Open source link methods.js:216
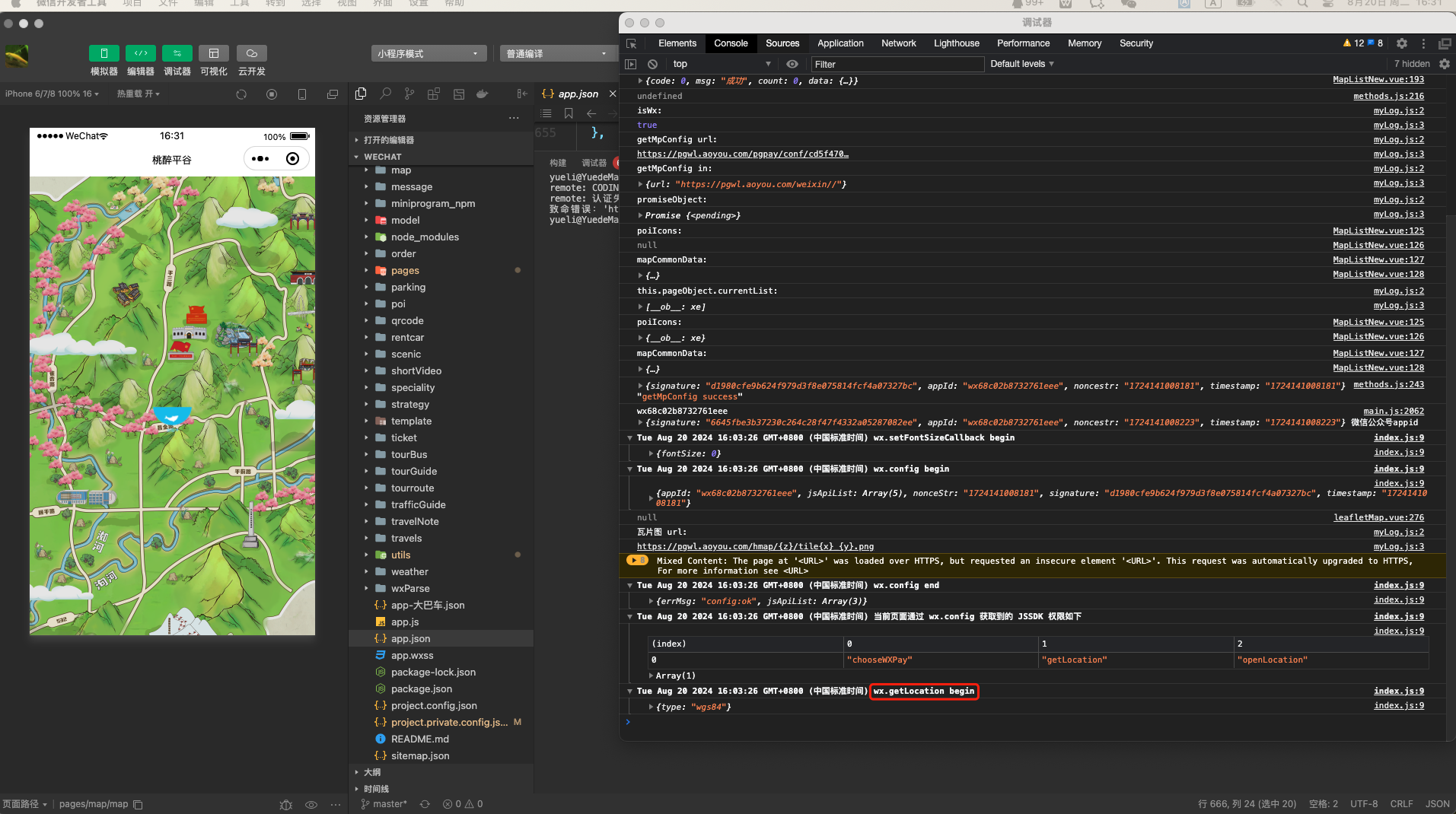1456x814 pixels. pos(1388,96)
